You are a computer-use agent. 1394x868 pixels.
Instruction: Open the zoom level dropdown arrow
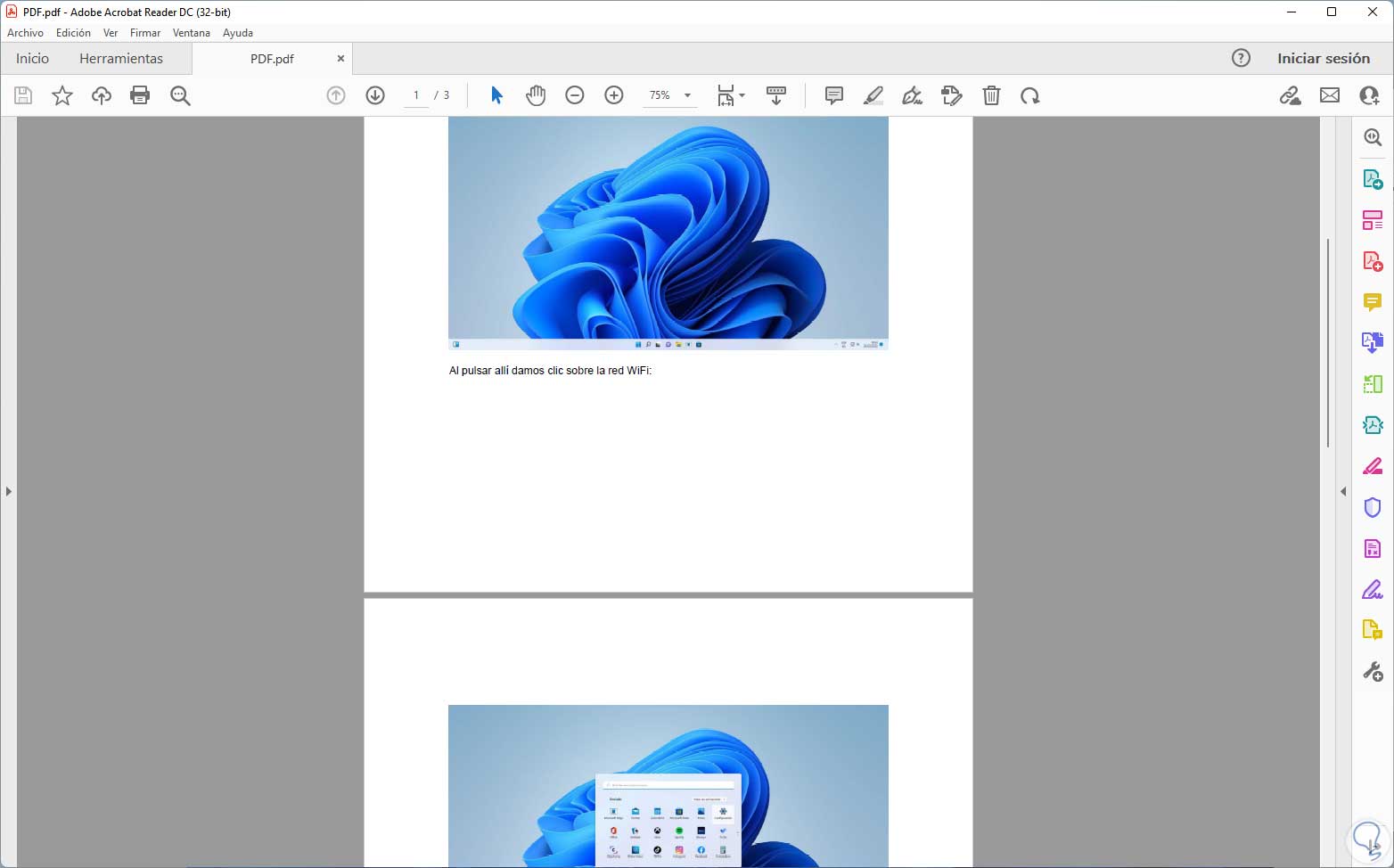pyautogui.click(x=687, y=95)
